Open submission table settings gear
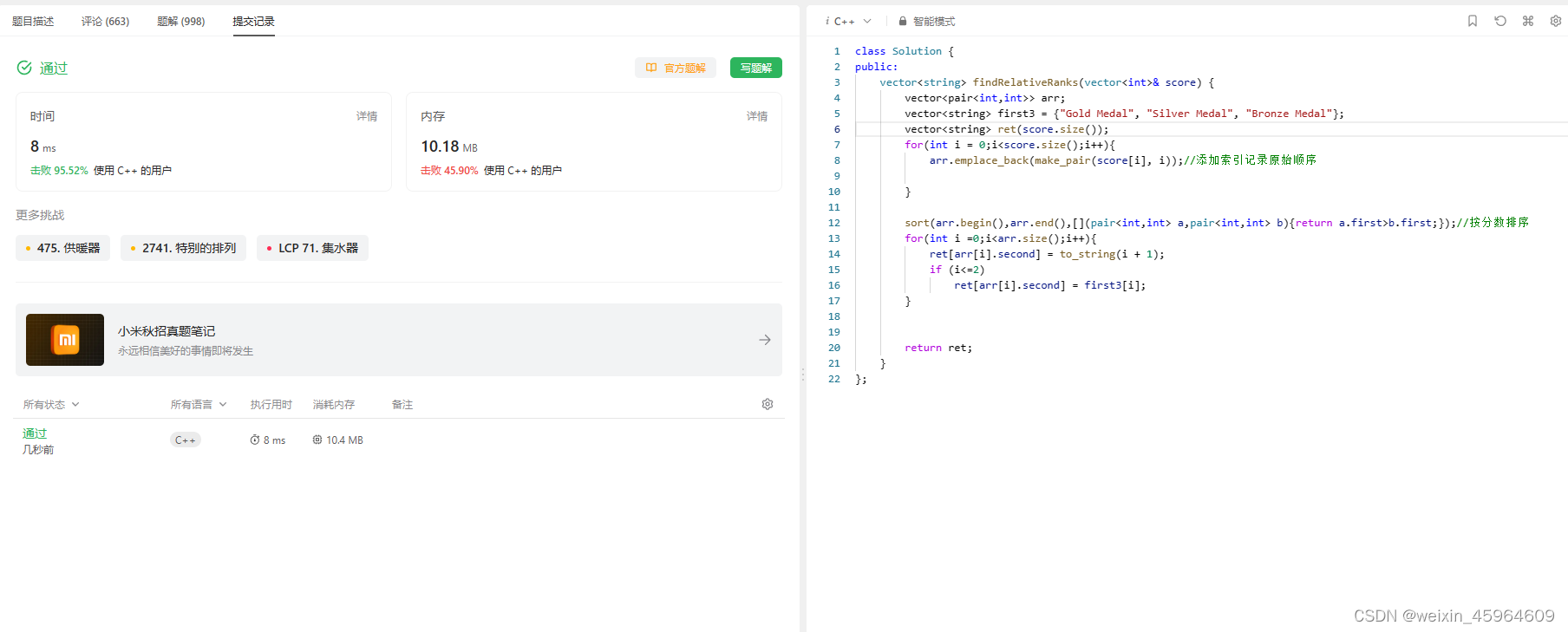Screen dimensions: 1568x632 (768, 404)
